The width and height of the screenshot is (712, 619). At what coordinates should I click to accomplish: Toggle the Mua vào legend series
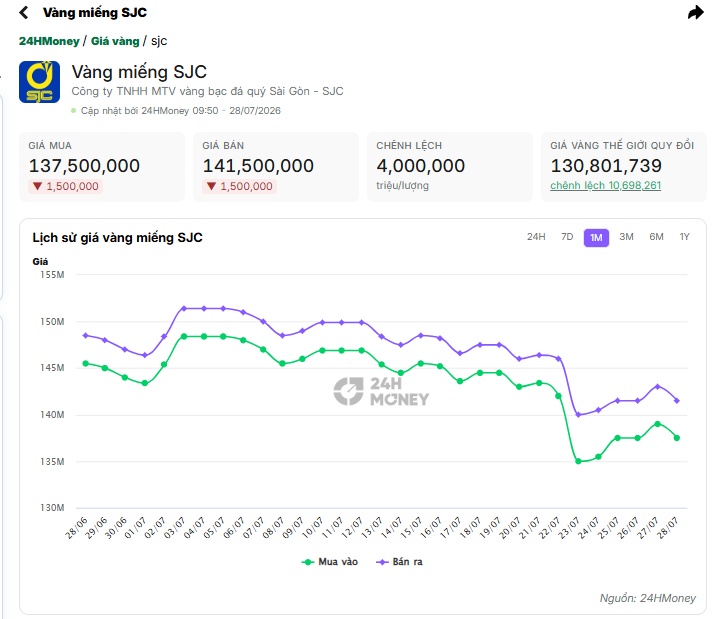[x=330, y=562]
